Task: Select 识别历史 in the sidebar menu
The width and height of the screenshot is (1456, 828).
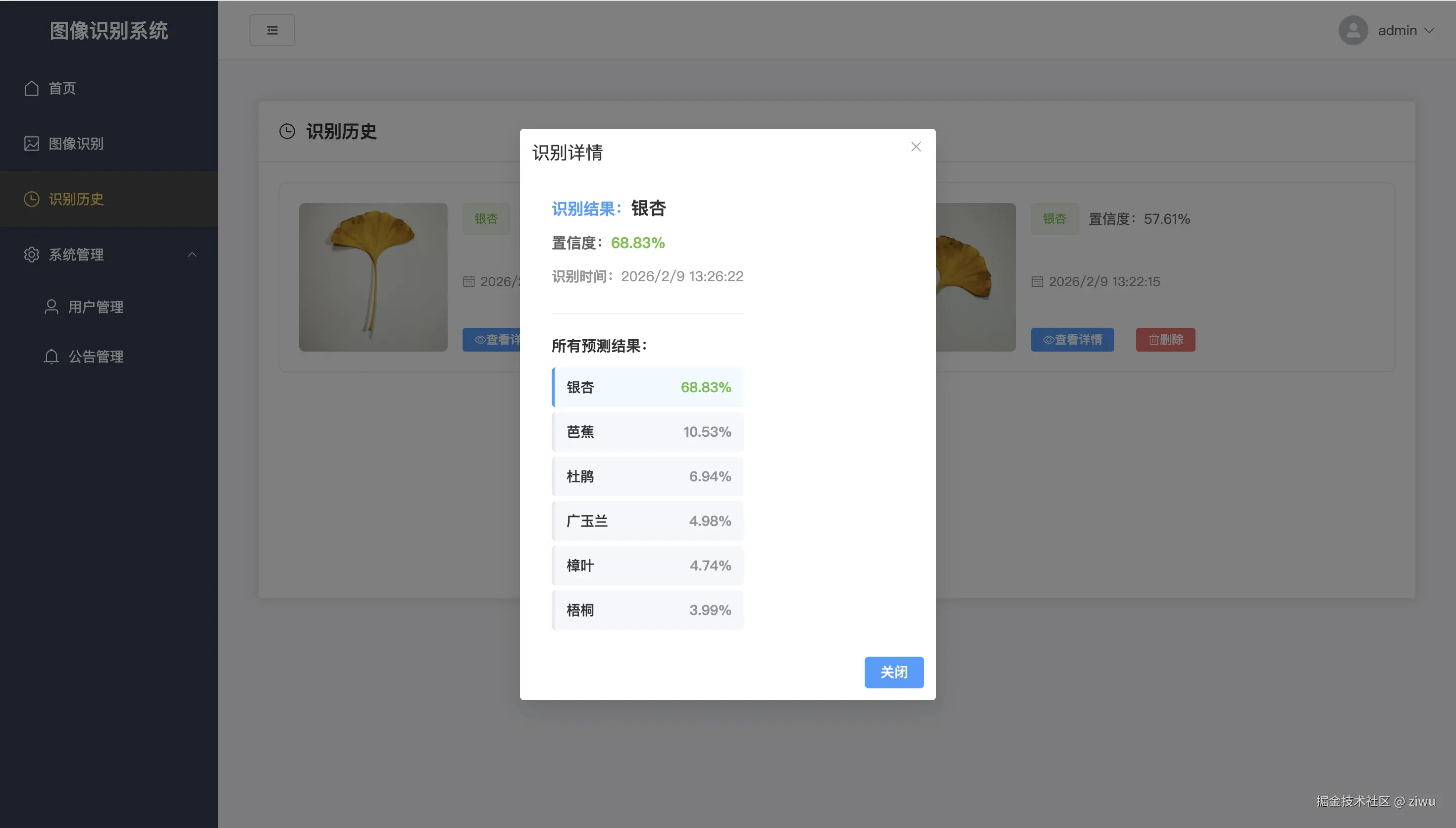Action: (76, 199)
